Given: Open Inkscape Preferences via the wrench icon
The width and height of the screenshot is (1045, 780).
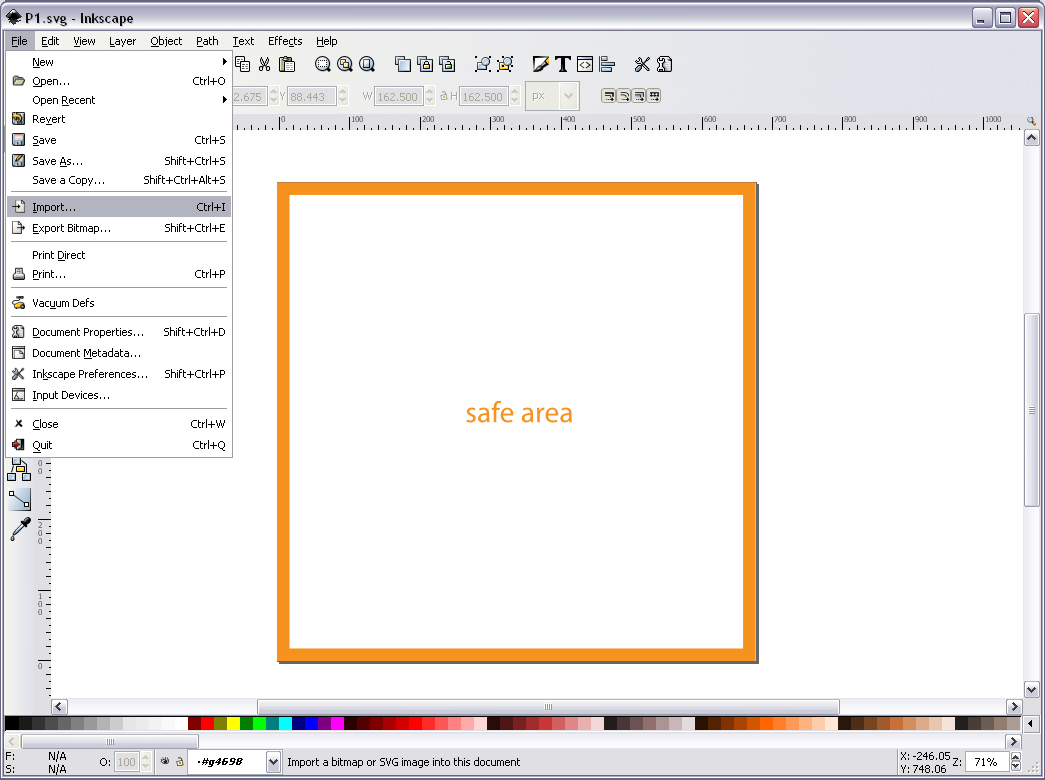Looking at the screenshot, I should 641,64.
